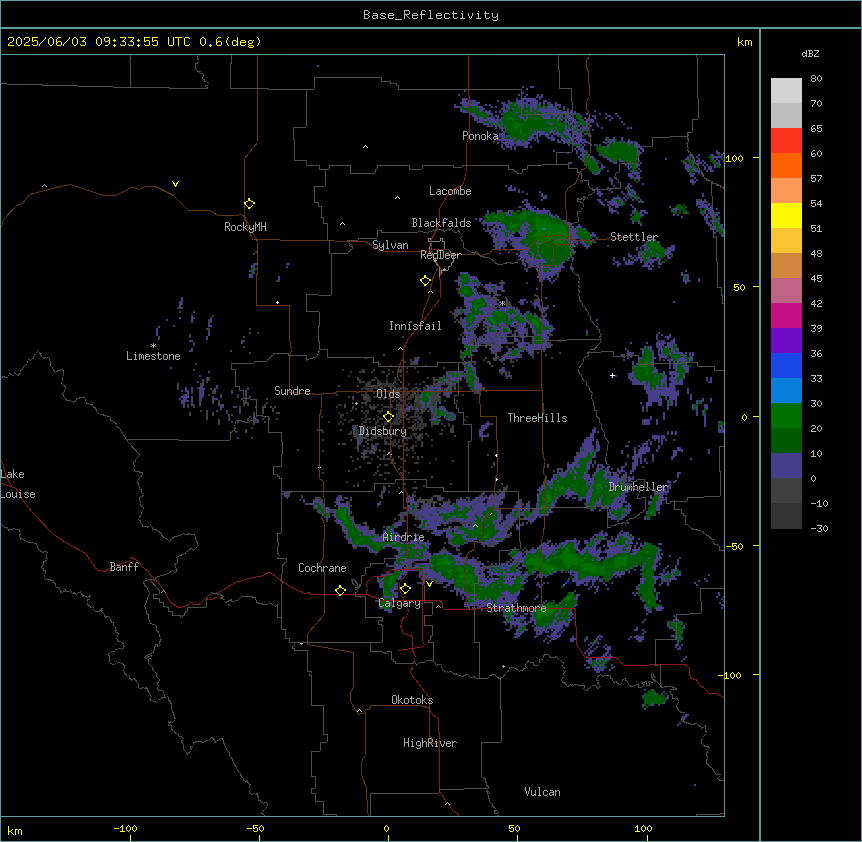Click the yellow V marker northwest of RockyMH
This screenshot has width=862, height=842.
pos(175,184)
